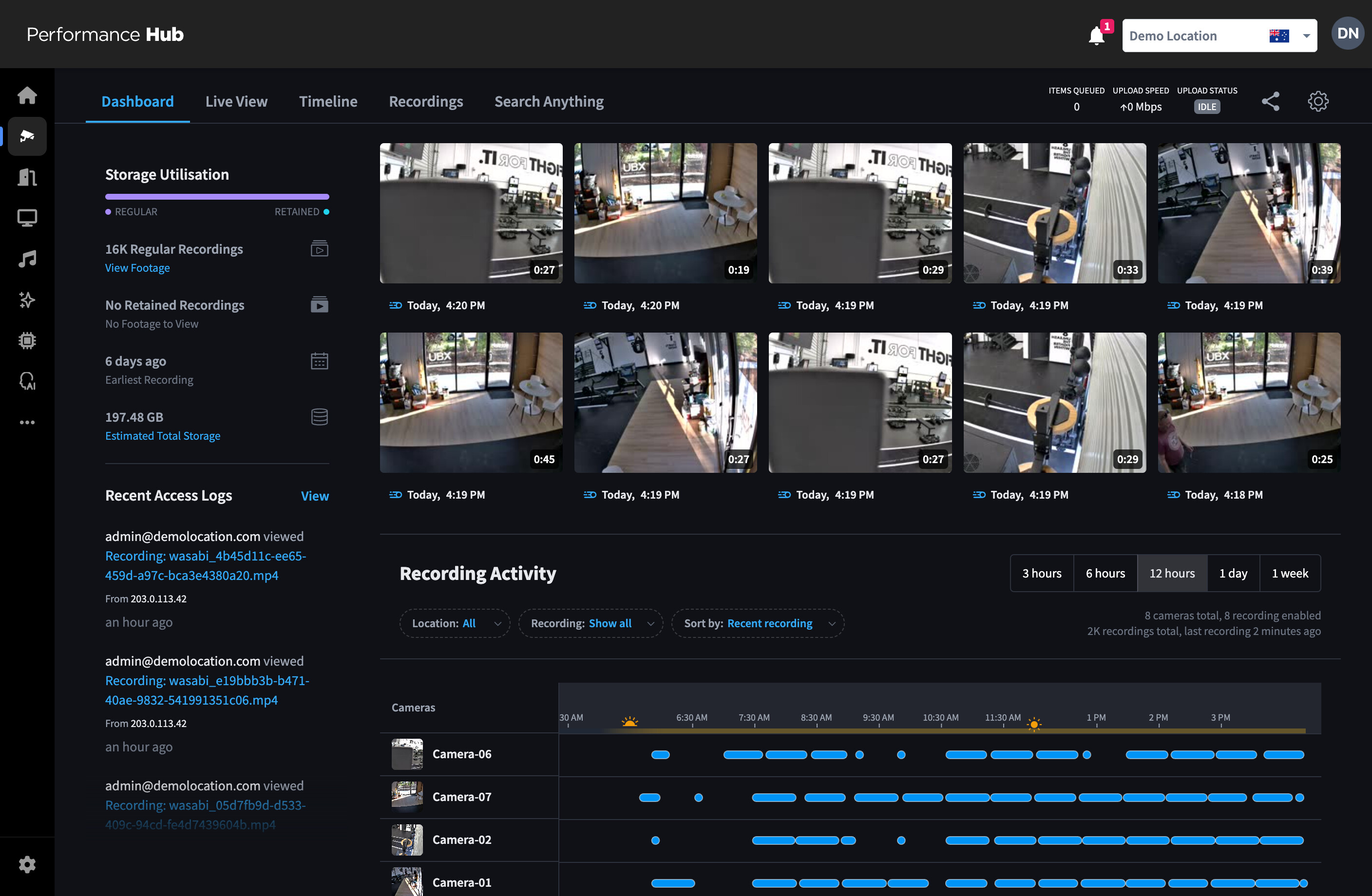Image resolution: width=1372 pixels, height=896 pixels.
Task: Expand the Location: All filter
Action: 455,623
